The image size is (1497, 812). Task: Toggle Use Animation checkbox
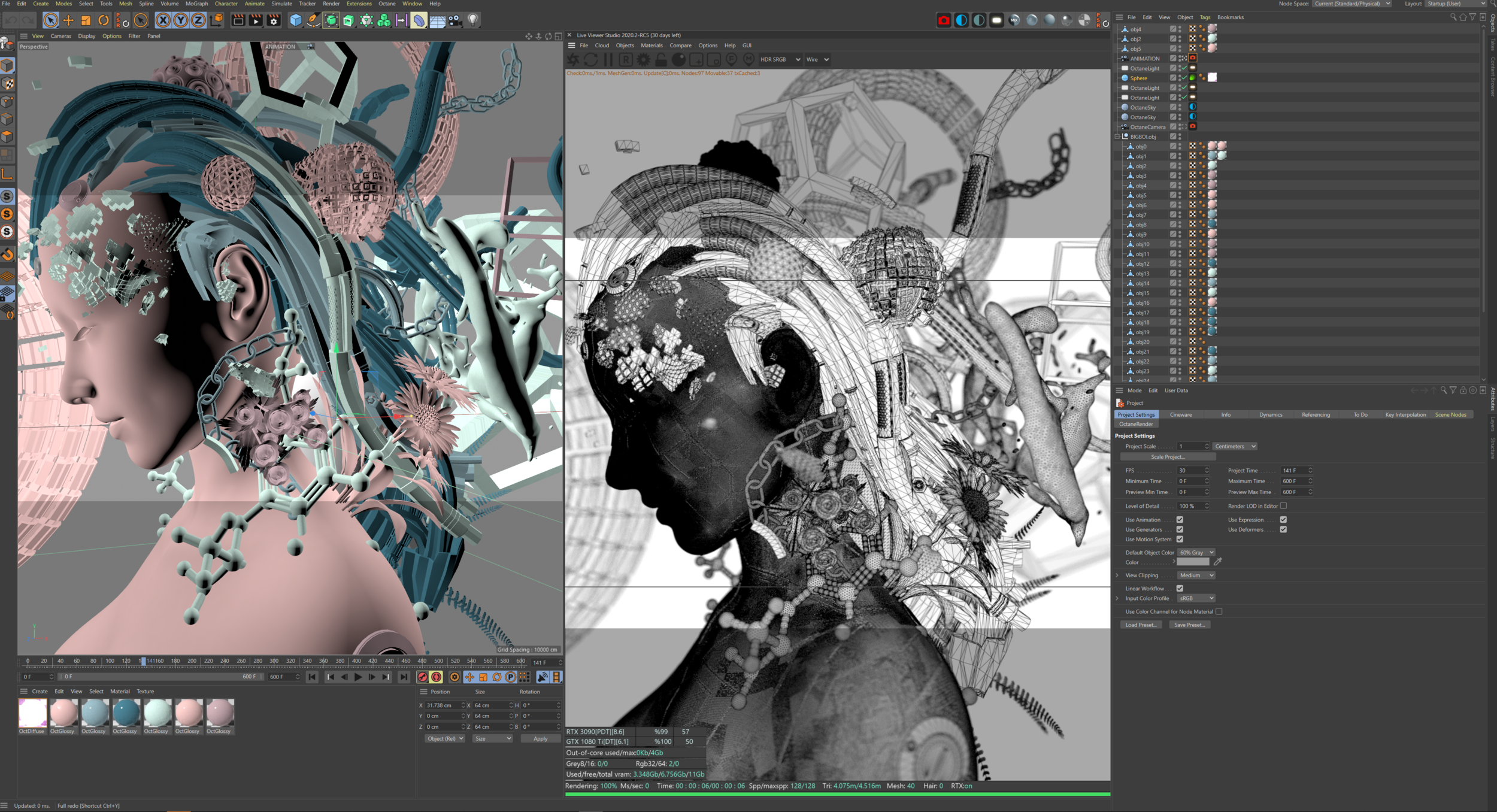pyautogui.click(x=1179, y=520)
